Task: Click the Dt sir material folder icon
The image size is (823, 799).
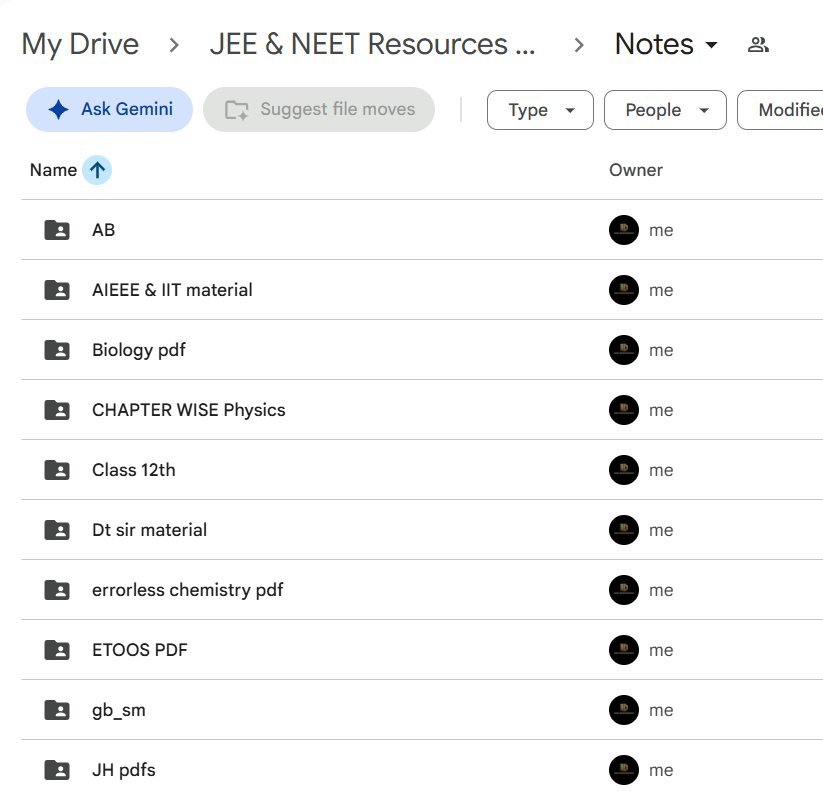Action: point(57,530)
